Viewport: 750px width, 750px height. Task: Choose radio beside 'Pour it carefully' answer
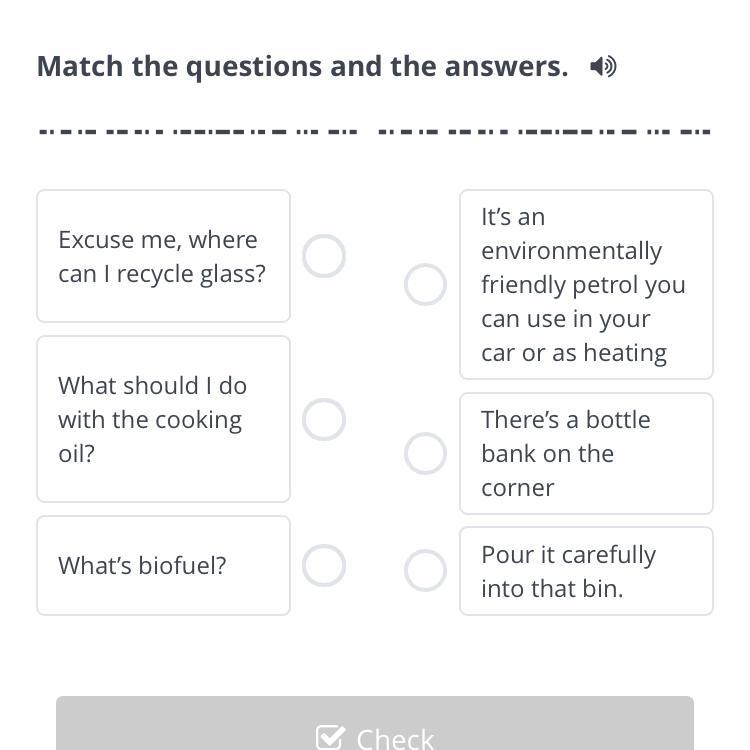tap(425, 571)
